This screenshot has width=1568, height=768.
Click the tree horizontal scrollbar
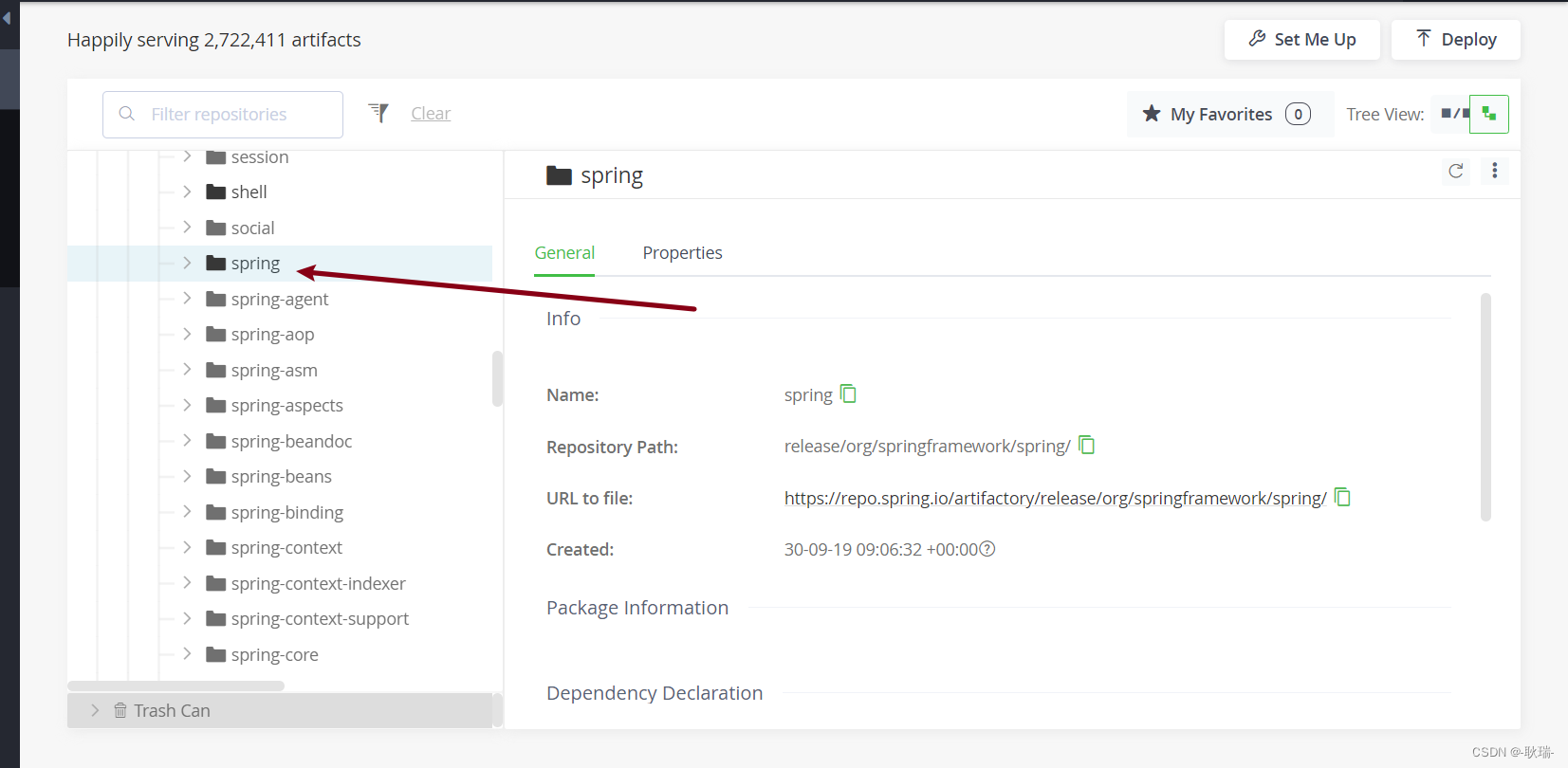click(175, 686)
